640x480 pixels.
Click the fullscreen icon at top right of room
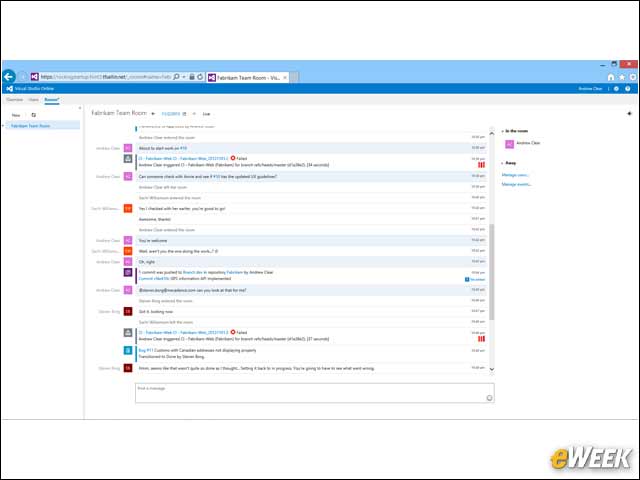(x=629, y=113)
